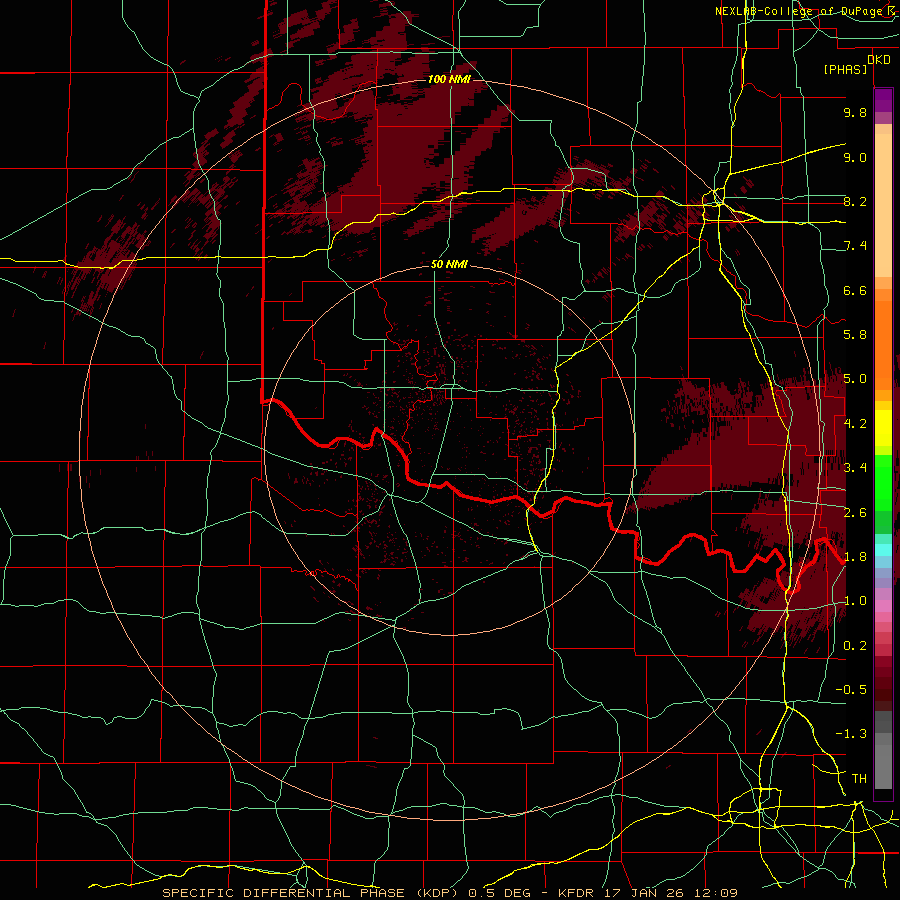Click the 0.2 value on the color scale

(x=855, y=646)
